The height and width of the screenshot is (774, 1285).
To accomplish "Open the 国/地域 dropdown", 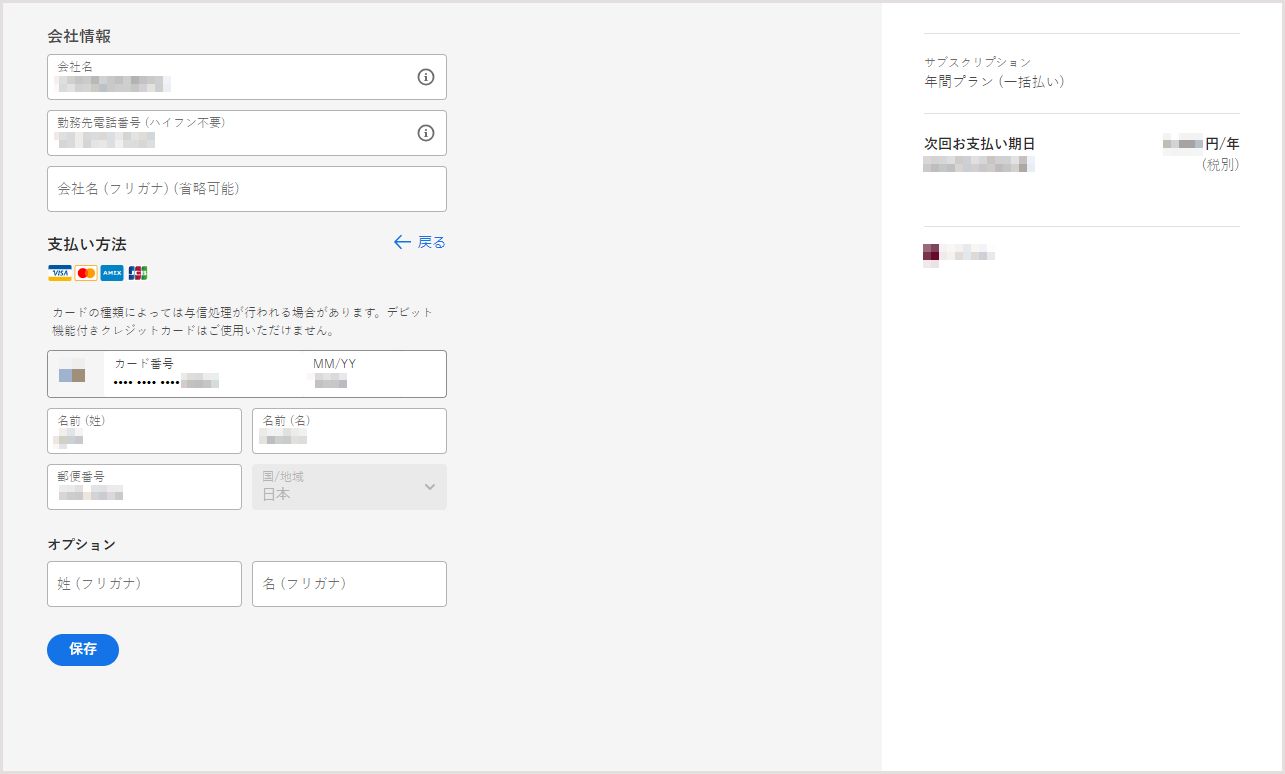I will click(x=349, y=487).
